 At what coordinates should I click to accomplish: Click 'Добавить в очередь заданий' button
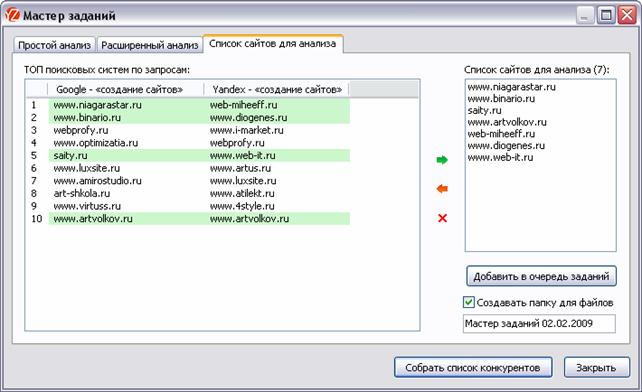541,276
